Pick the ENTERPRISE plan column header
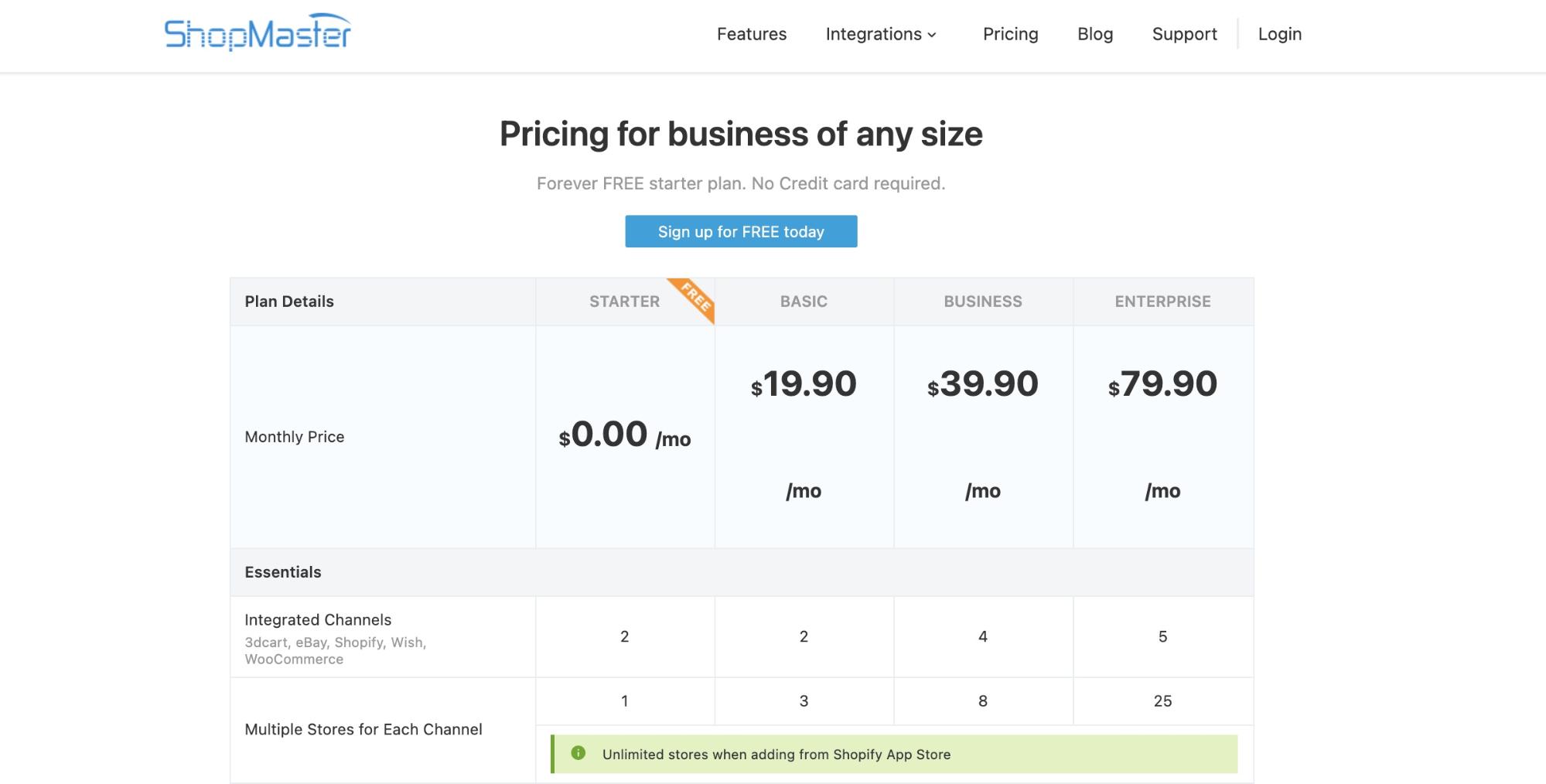The image size is (1546, 784). coord(1162,302)
